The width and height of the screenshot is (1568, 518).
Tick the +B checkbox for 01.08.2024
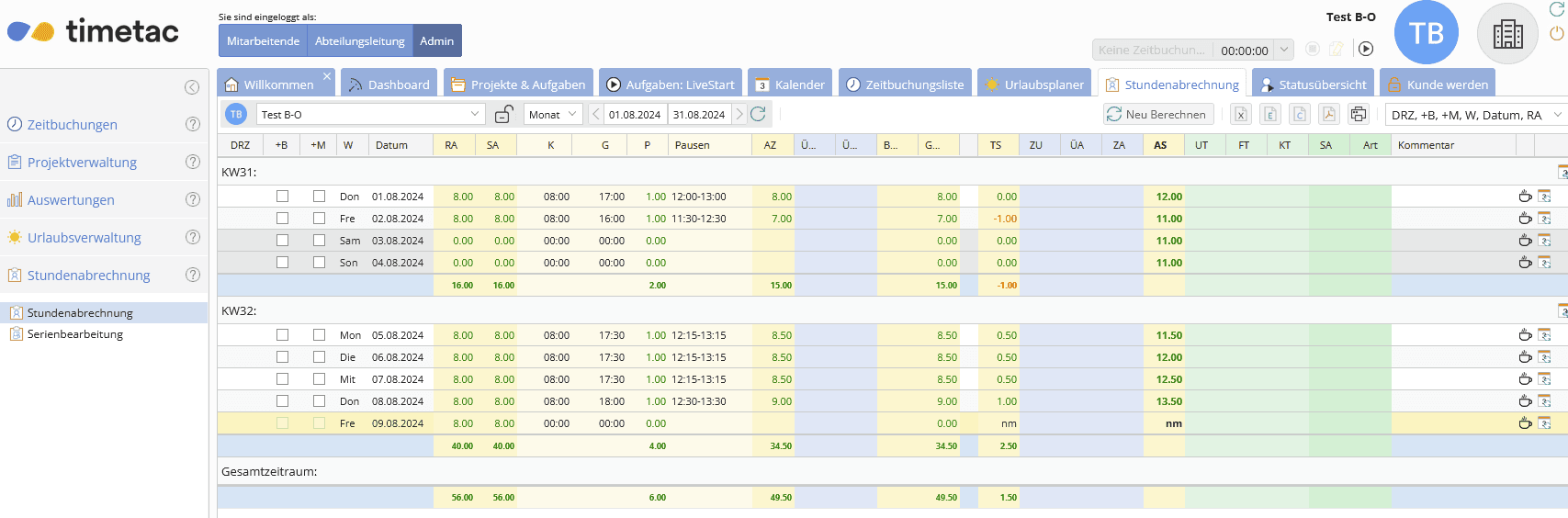pyautogui.click(x=282, y=197)
